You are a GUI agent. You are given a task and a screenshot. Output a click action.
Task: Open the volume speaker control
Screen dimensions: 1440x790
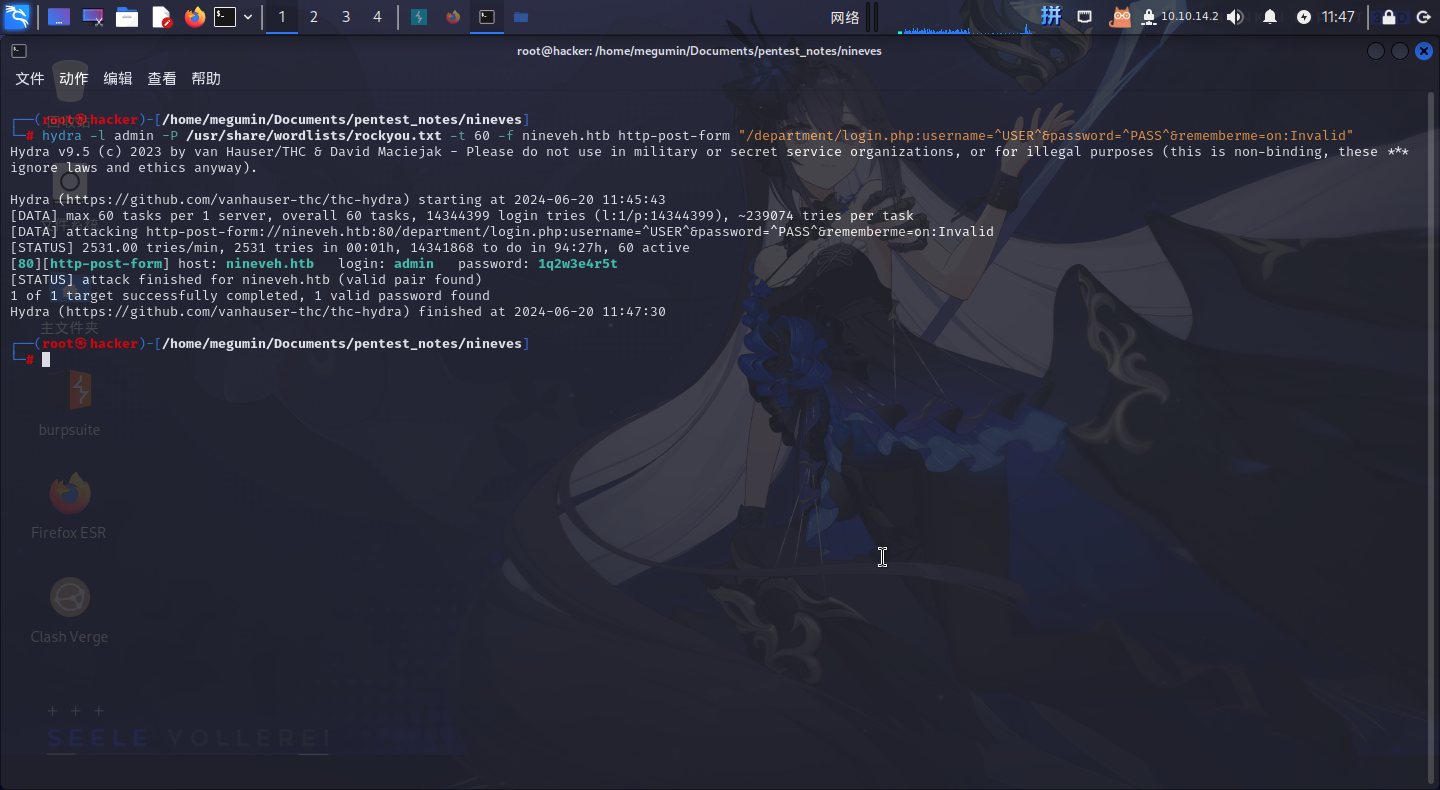(1235, 17)
